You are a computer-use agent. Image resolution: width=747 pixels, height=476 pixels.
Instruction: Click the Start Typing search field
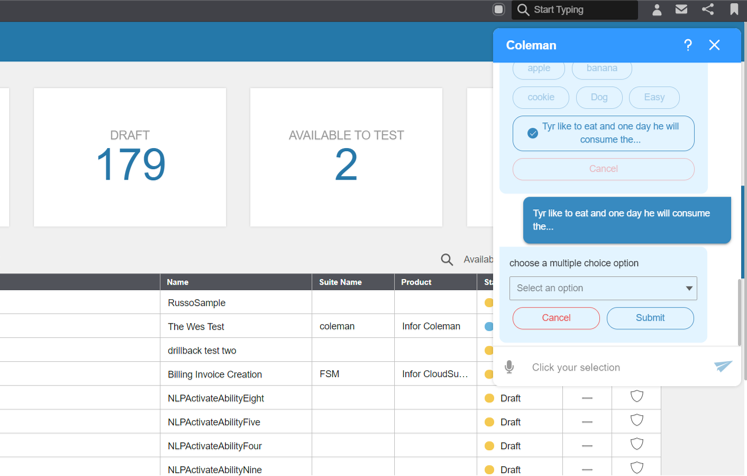[x=575, y=10]
